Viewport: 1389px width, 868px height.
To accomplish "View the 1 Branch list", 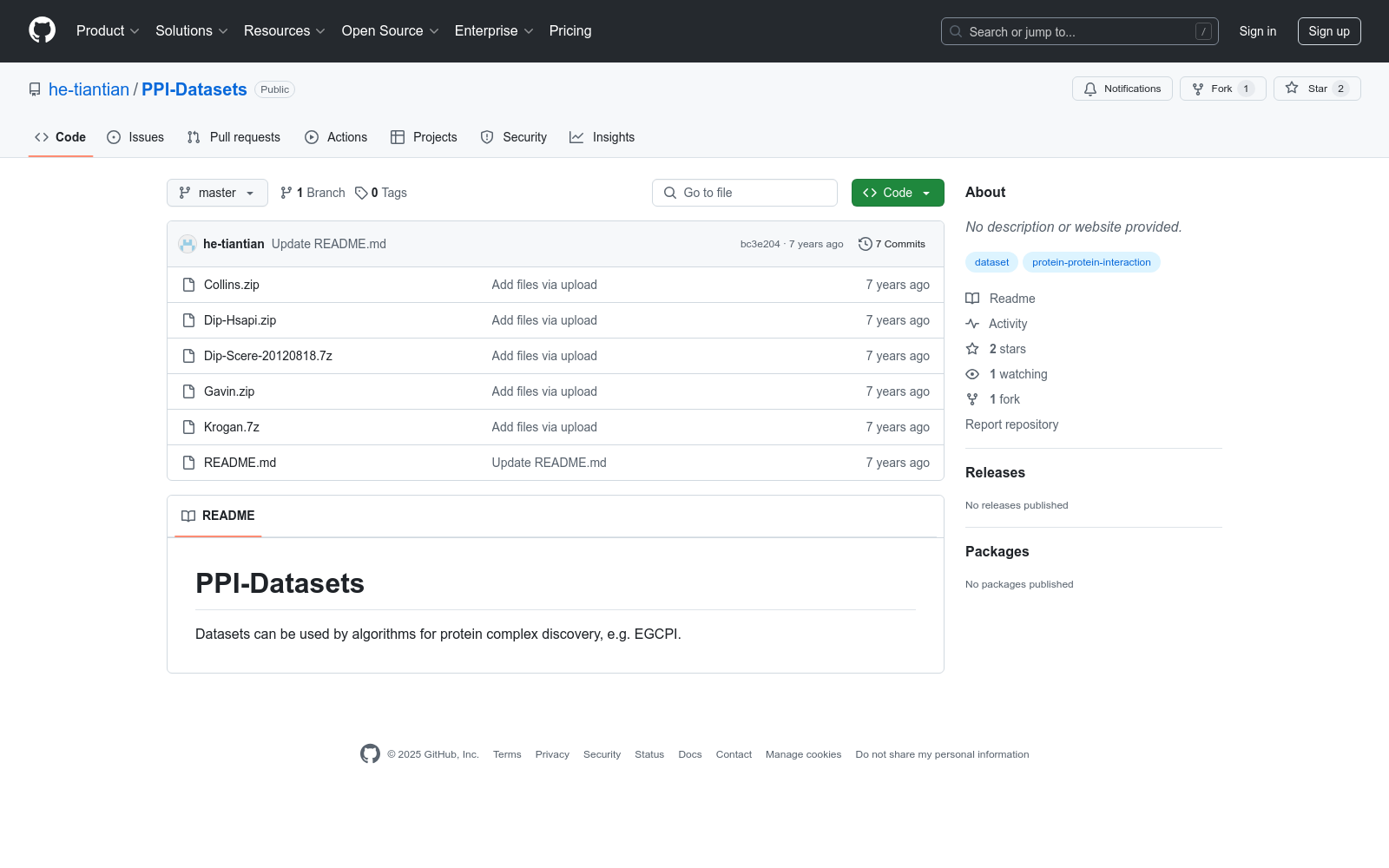I will (x=313, y=193).
